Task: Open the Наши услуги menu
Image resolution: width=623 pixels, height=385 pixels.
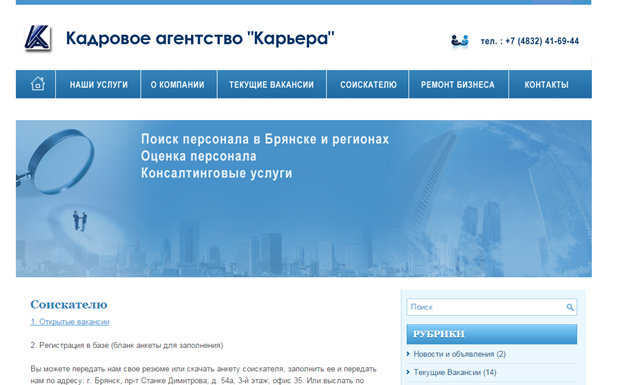Action: point(99,84)
